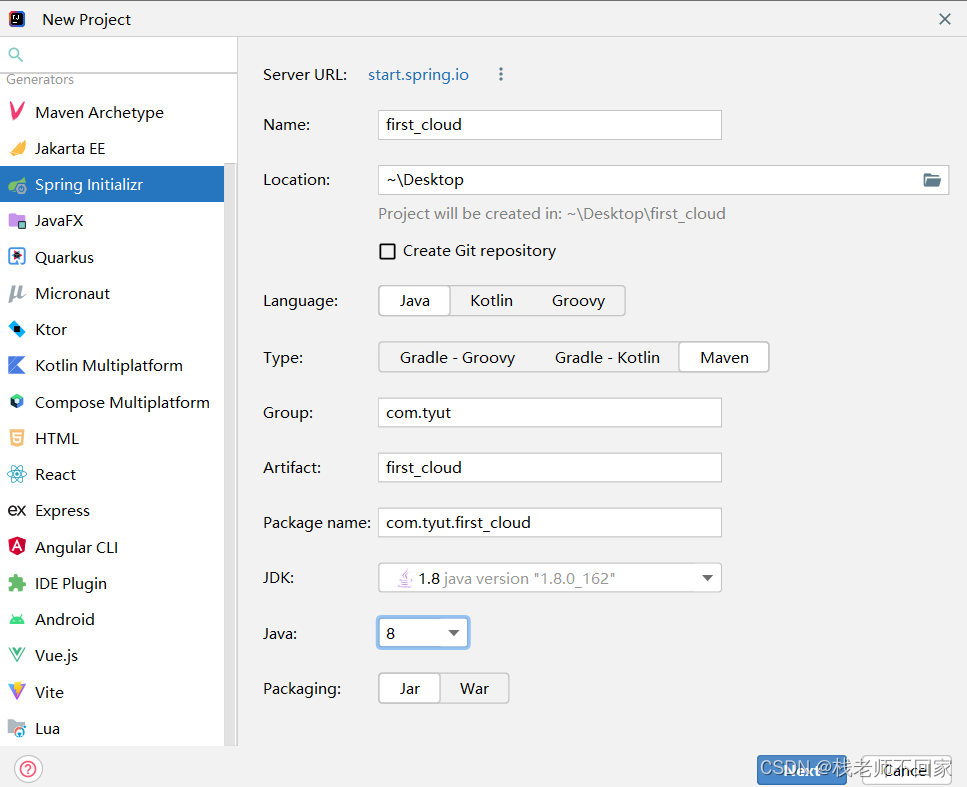
Task: Click the Maven Archetype generator icon
Action: tap(17, 112)
